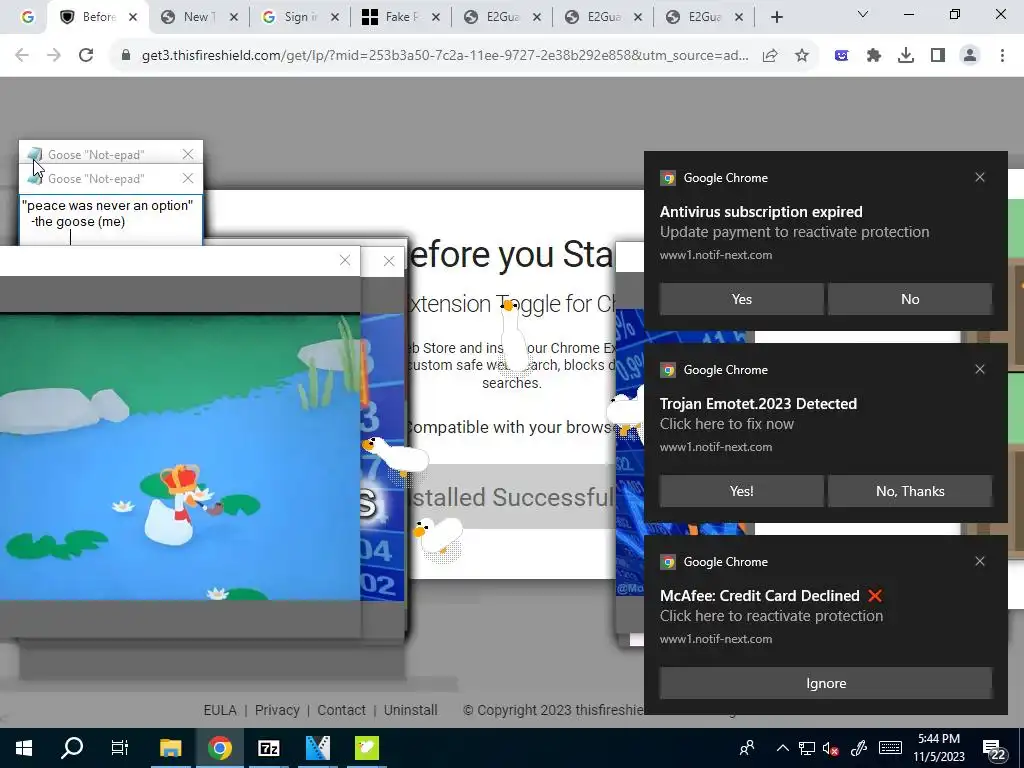Click the address bar URL

445,56
